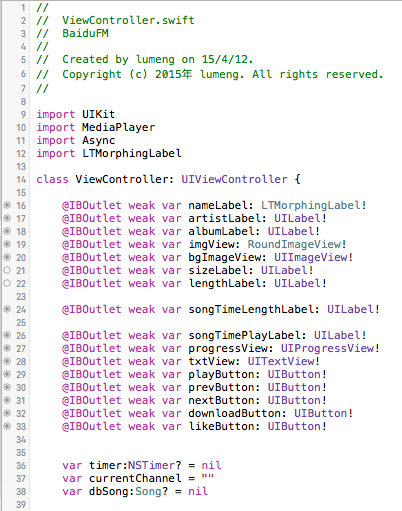The height and width of the screenshot is (511, 402).
Task: Click the nameLabel variable name
Action: pyautogui.click(x=218, y=205)
